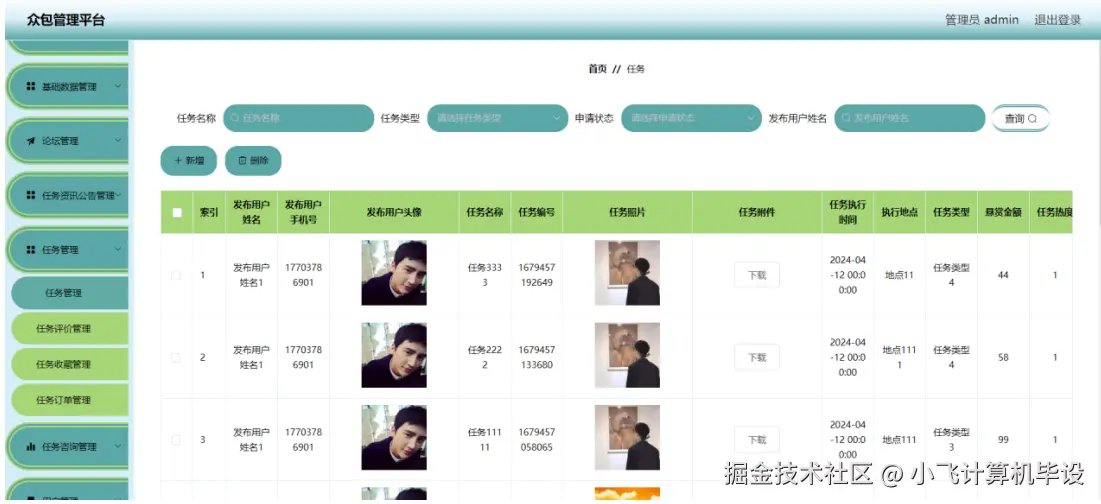Viewport: 1101px width, 504px height.
Task: Download attachment for 任务2222
Action: point(757,357)
